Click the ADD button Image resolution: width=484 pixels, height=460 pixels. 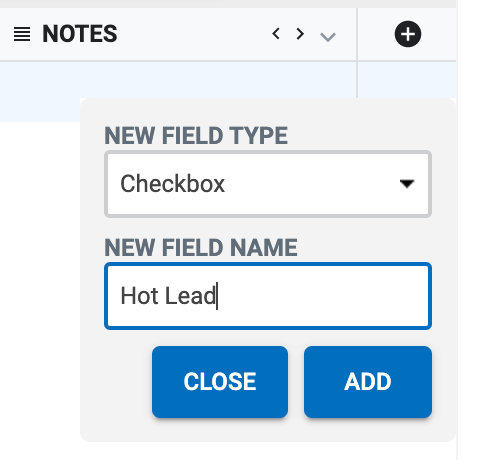[368, 382]
